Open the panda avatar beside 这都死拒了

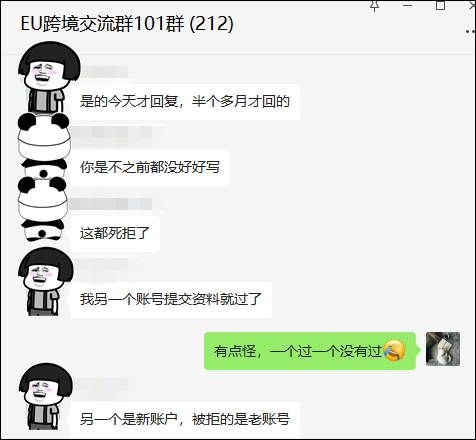coord(43,209)
